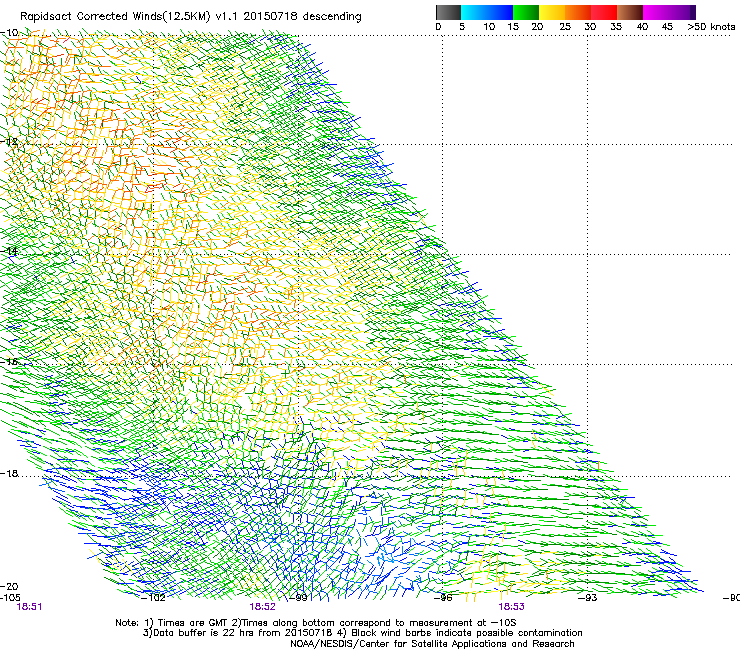Image resolution: width=740 pixels, height=650 pixels.
Task: Click the brown 35-40 knots legend segment
Action: (x=630, y=12)
